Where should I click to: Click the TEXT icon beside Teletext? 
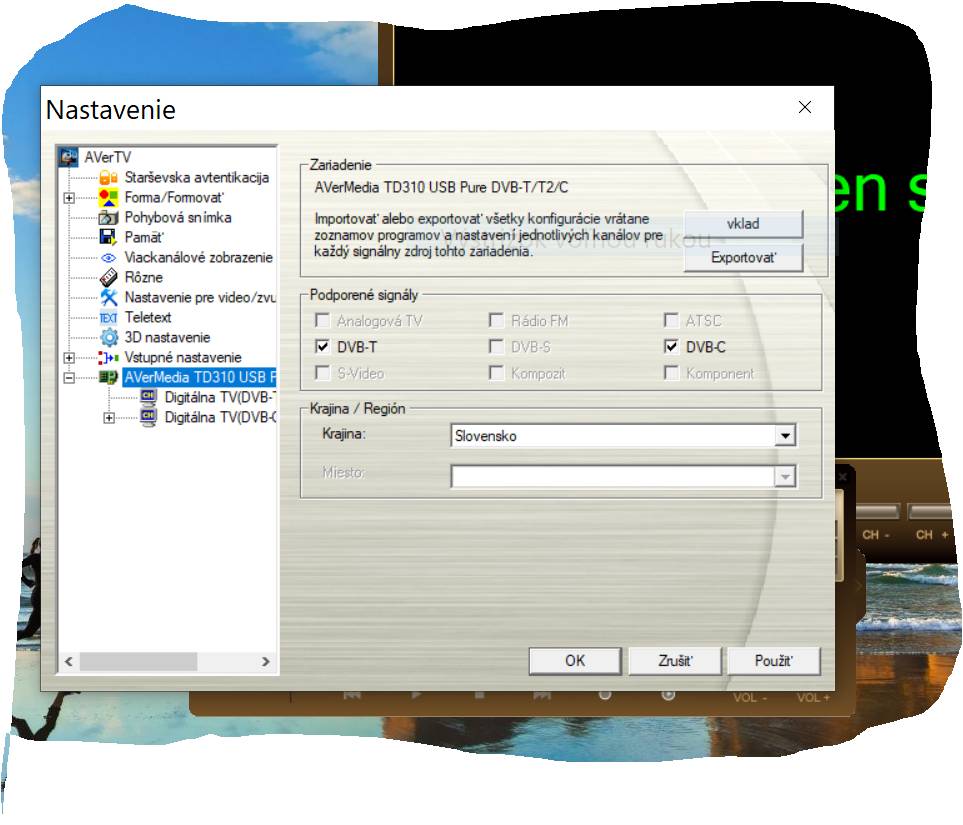(x=109, y=318)
